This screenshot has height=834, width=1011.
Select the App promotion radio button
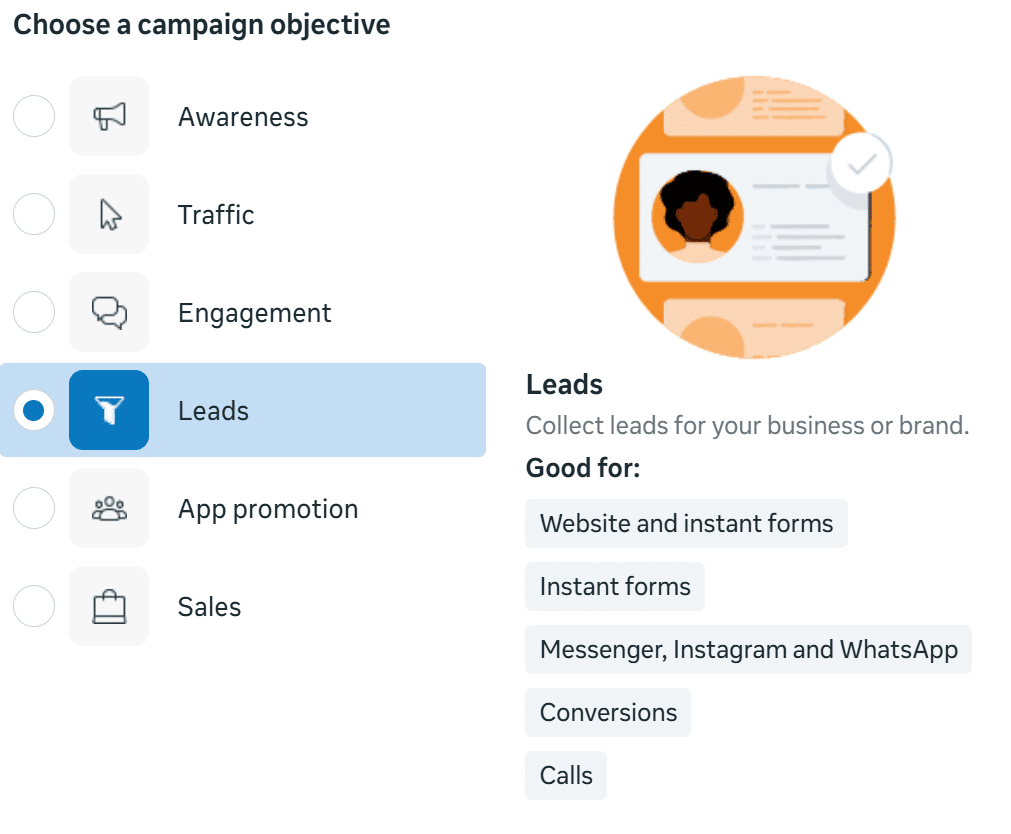(34, 509)
